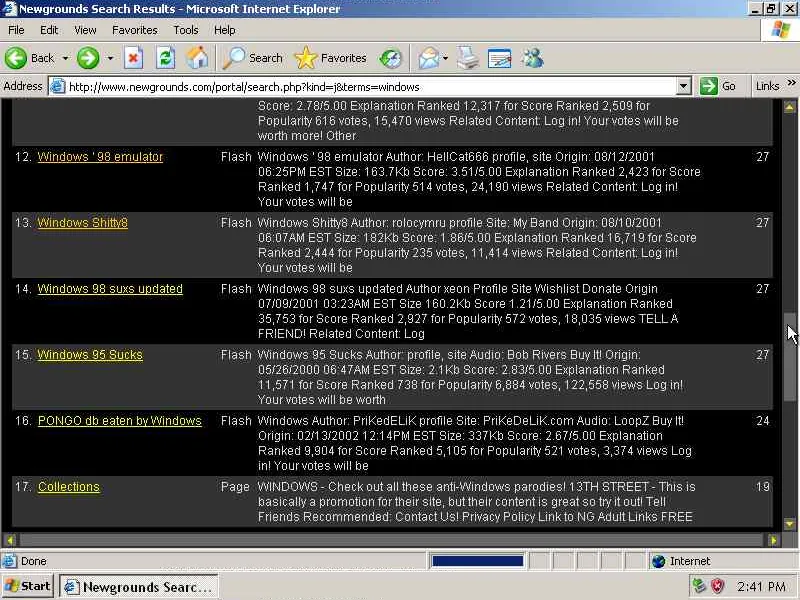Click the vertical scrollbar thumb
Viewport: 800px width, 600px height.
click(x=790, y=357)
